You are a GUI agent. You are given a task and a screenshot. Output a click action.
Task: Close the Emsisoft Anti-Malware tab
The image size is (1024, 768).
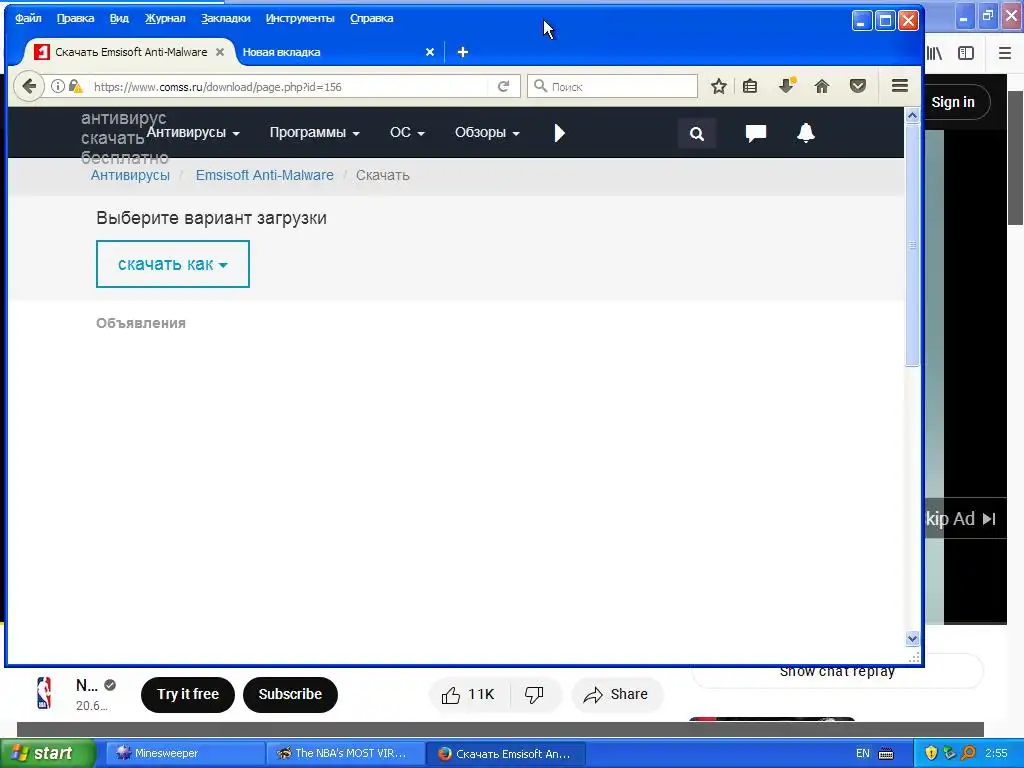(220, 52)
